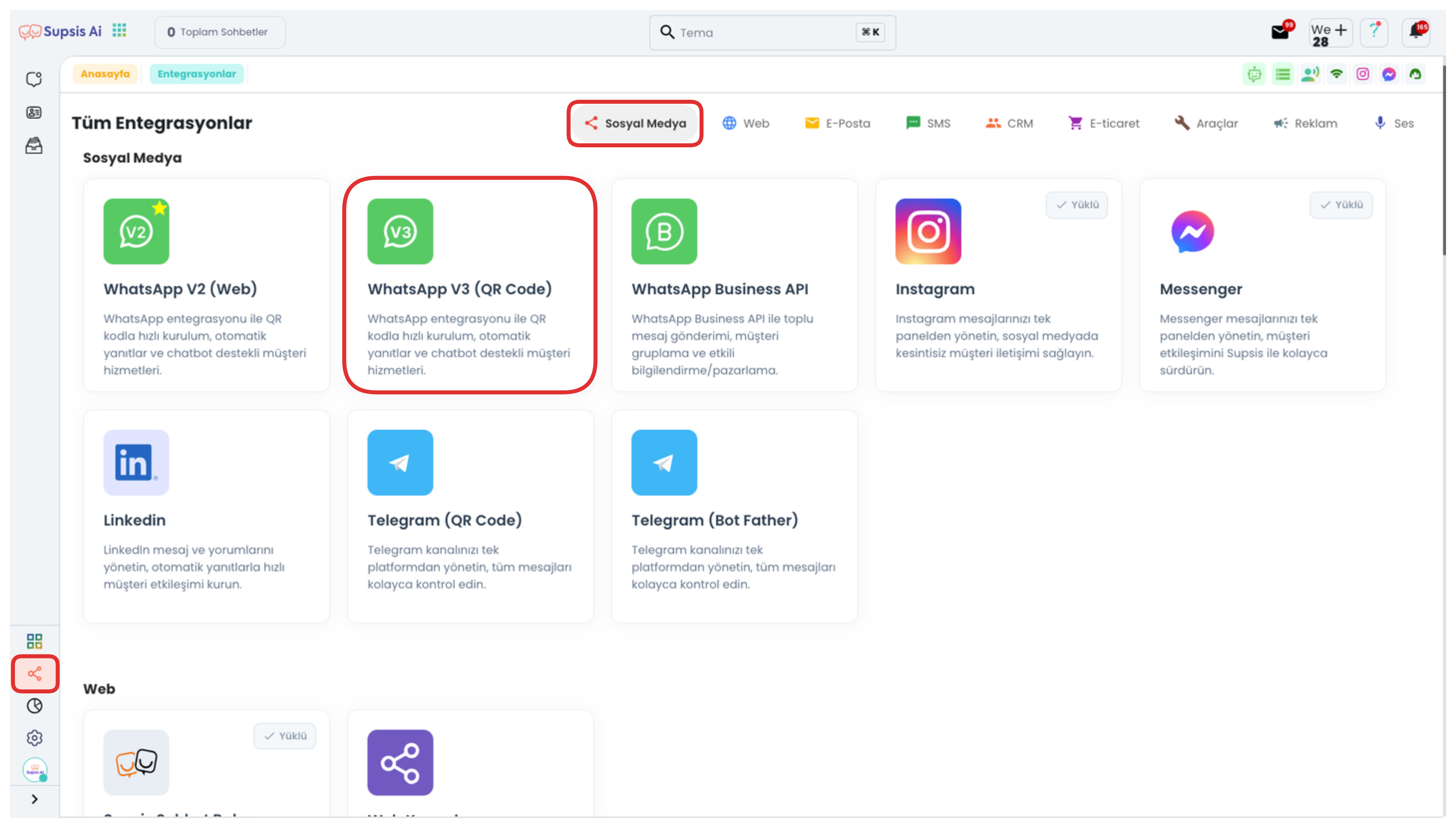Switch to the CRM category tab
The image size is (1456, 828).
coord(1009,123)
